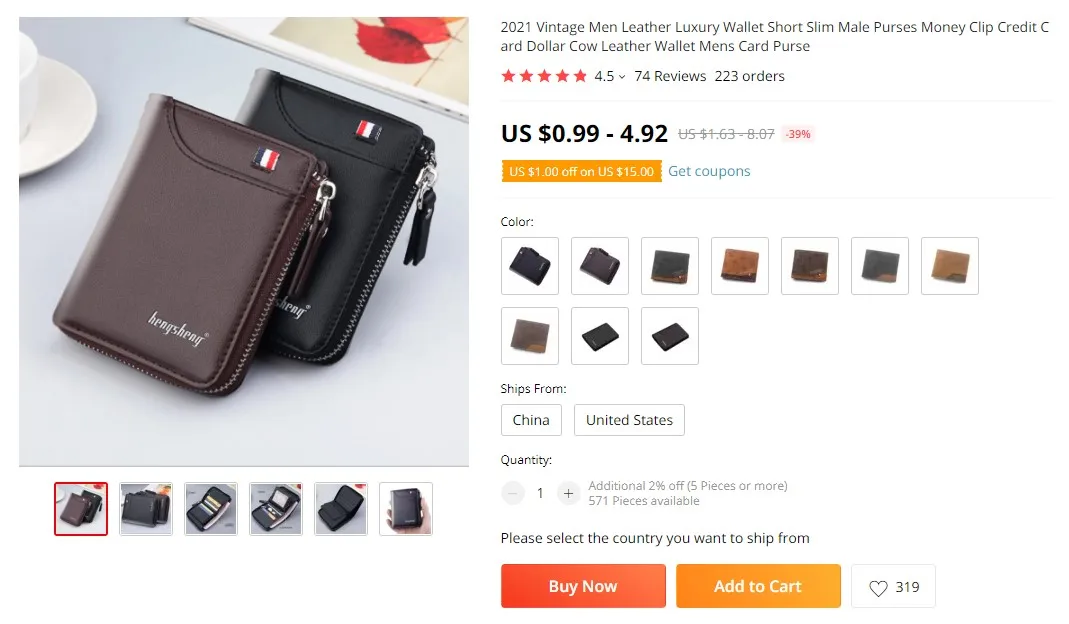Viewport: 1069px width, 624px height.
Task: Open the 74 Reviews link
Action: (670, 76)
